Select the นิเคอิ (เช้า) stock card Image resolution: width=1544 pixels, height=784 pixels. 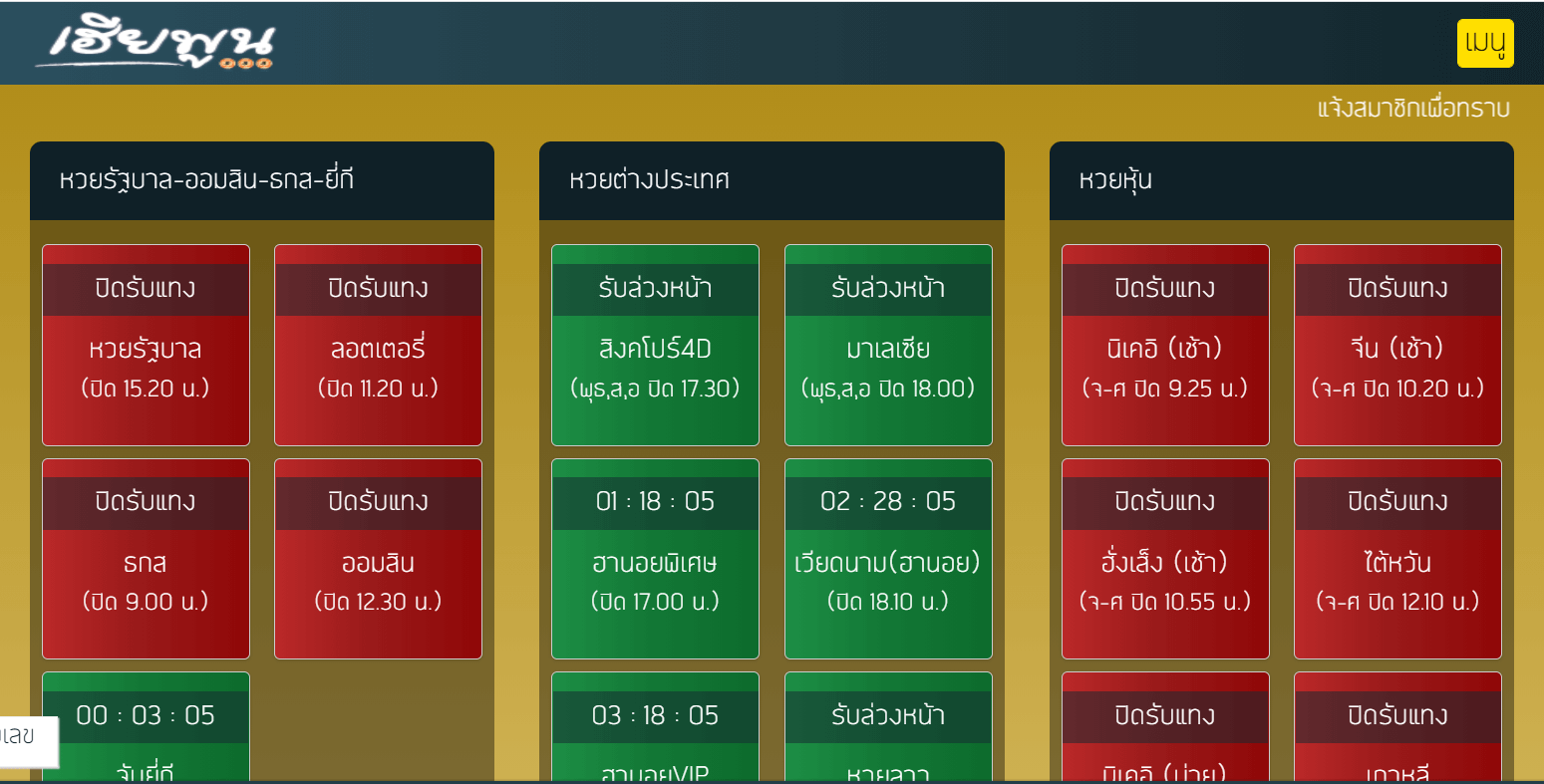[1165, 345]
